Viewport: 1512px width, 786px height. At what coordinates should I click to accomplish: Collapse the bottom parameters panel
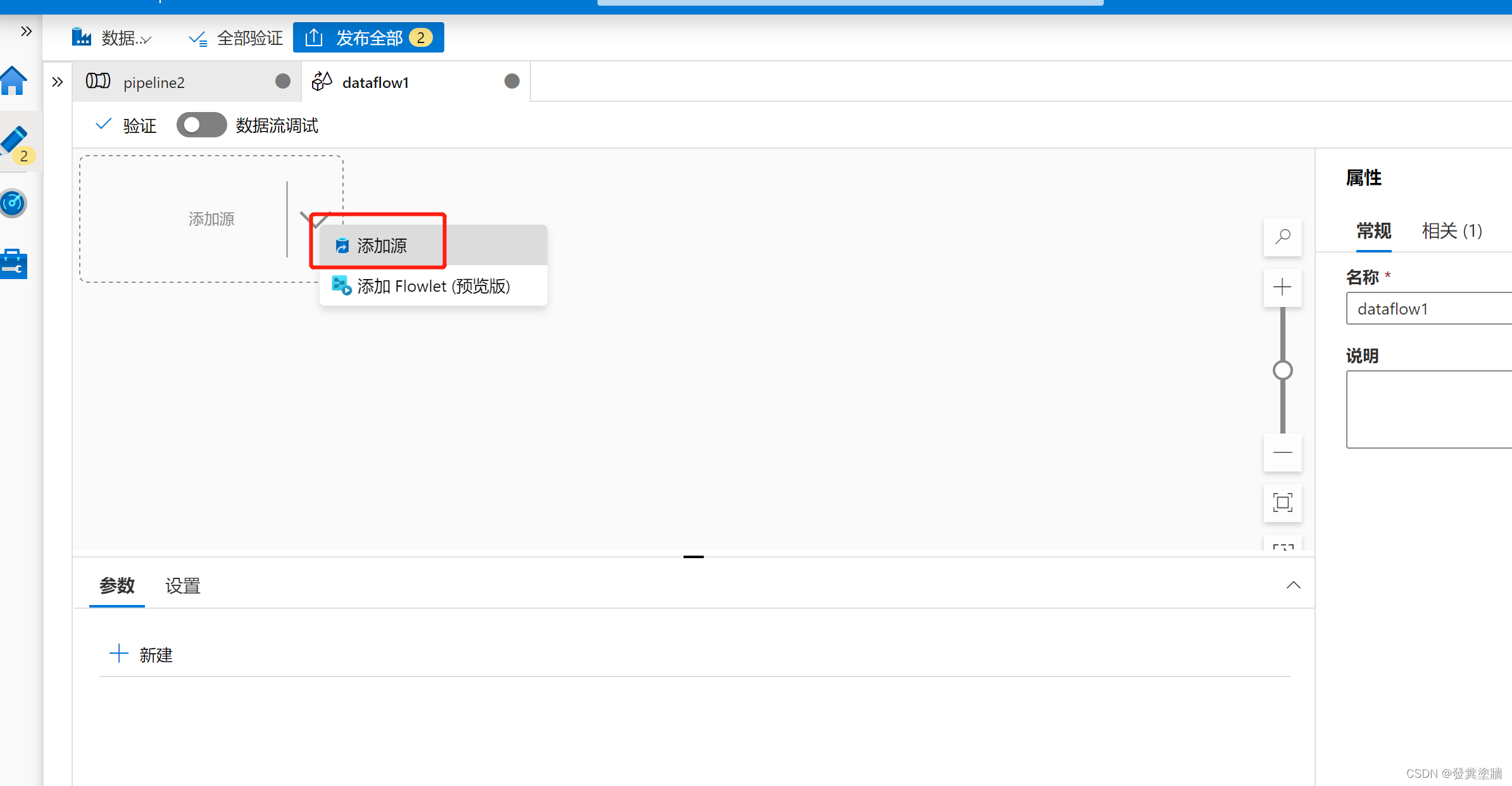[x=1293, y=585]
